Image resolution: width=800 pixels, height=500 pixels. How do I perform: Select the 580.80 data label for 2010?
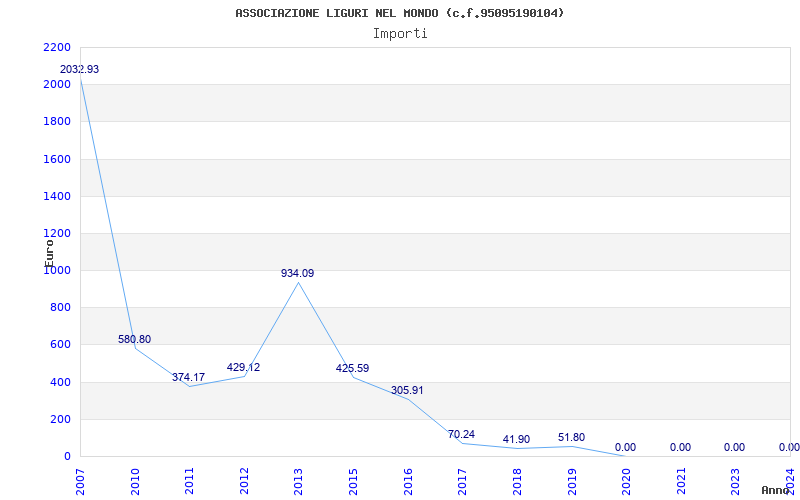135,339
